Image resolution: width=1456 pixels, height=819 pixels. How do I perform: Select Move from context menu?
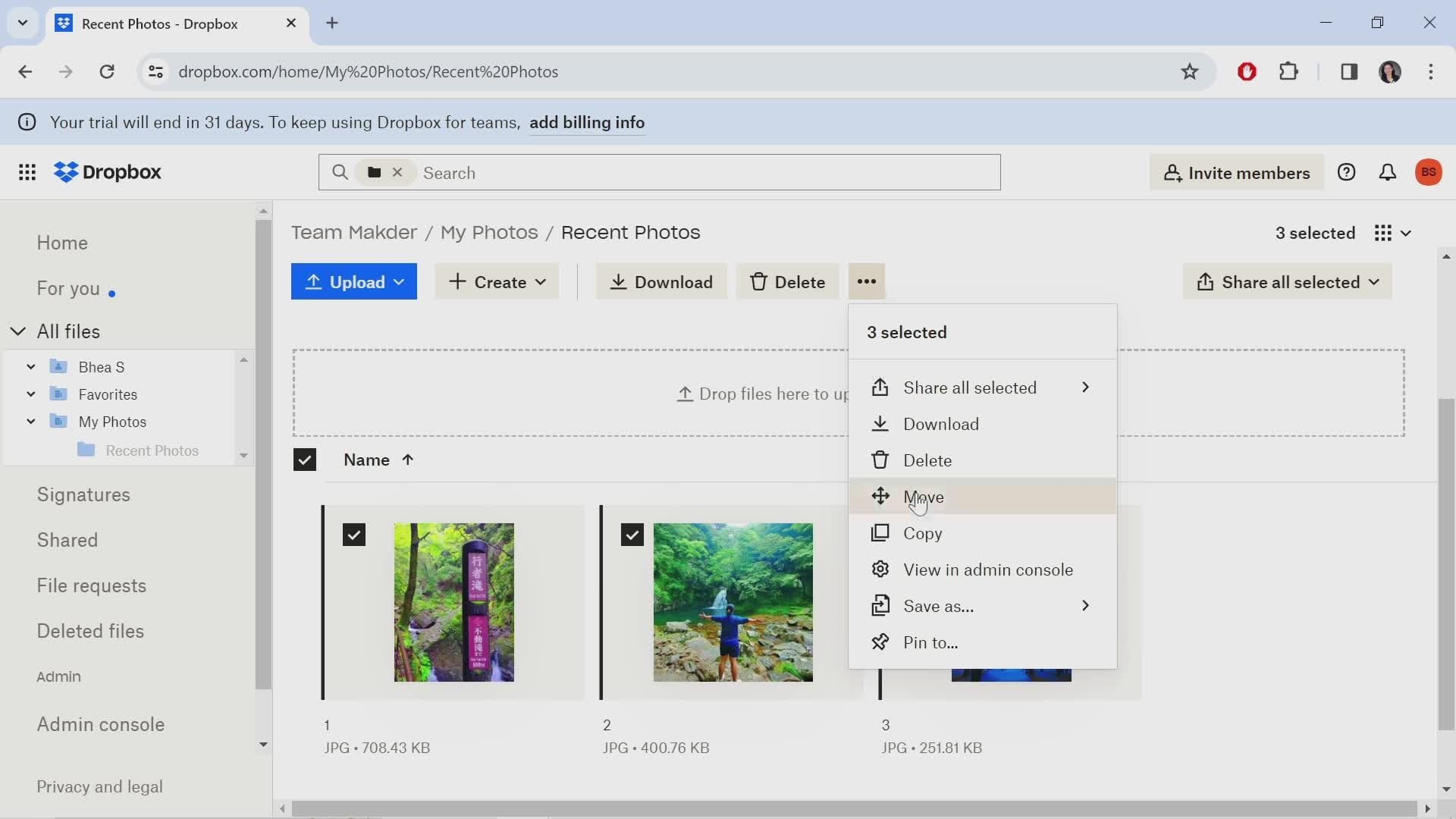click(923, 496)
